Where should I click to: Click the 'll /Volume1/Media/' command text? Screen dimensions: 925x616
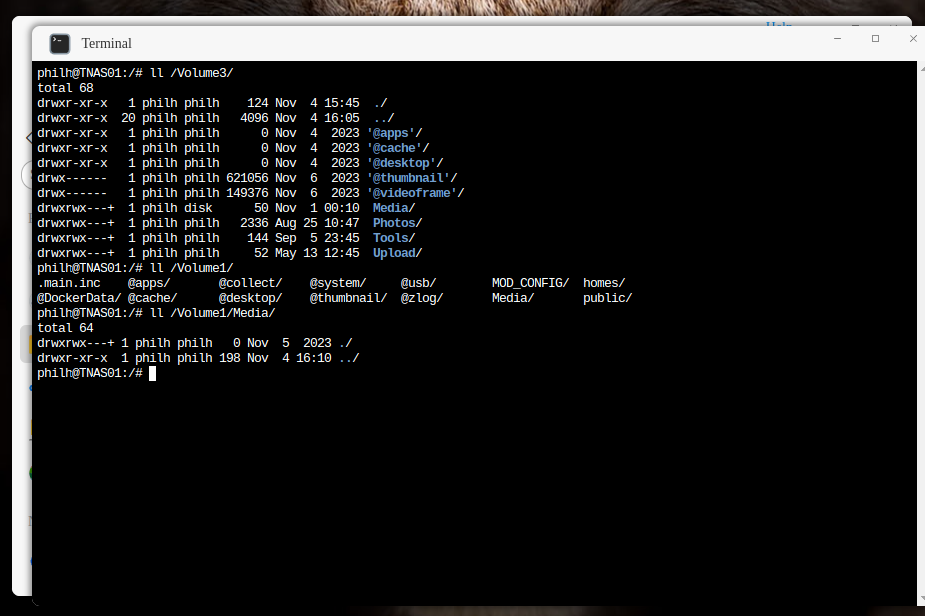pos(212,313)
